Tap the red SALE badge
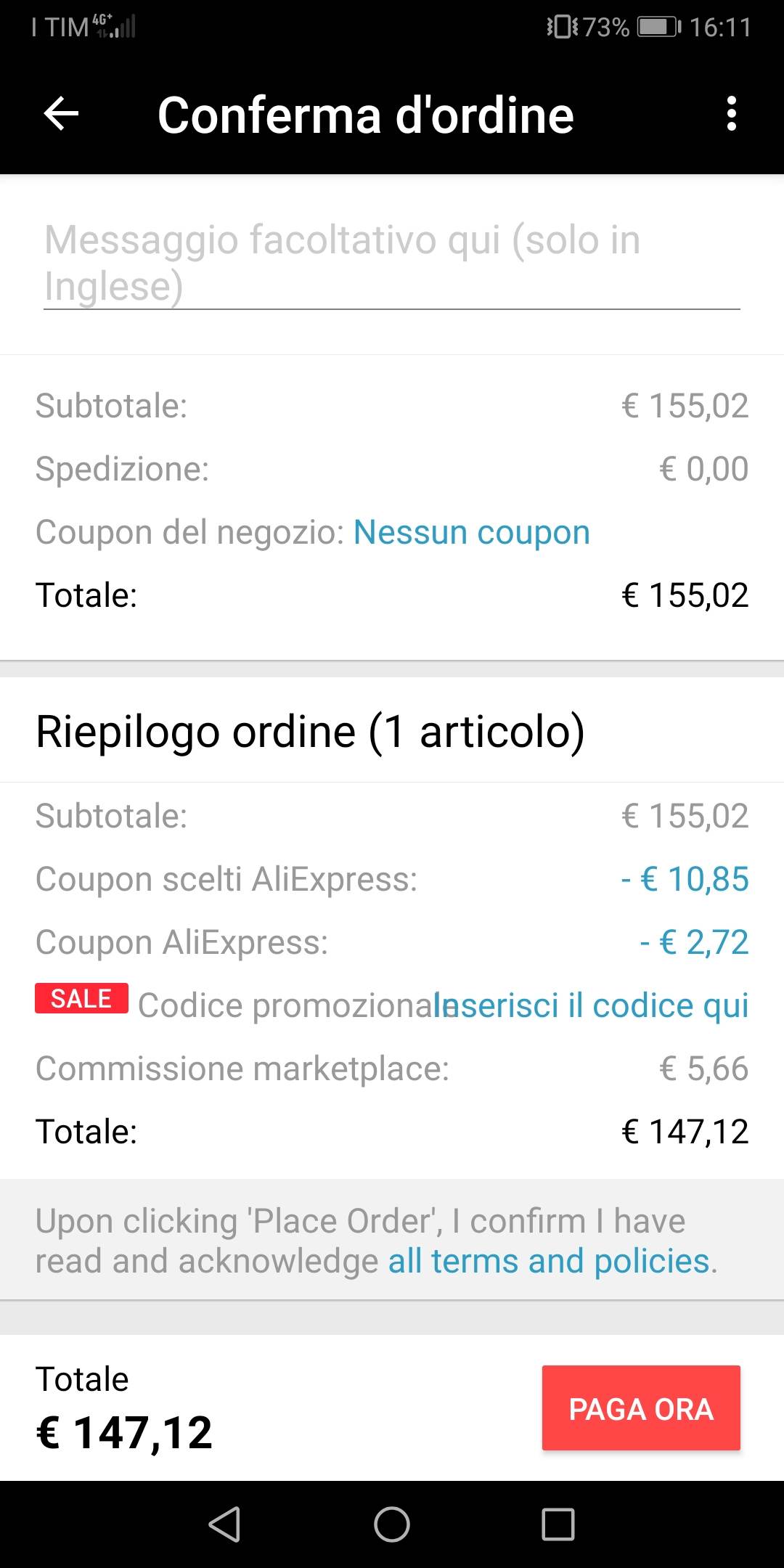 tap(81, 999)
